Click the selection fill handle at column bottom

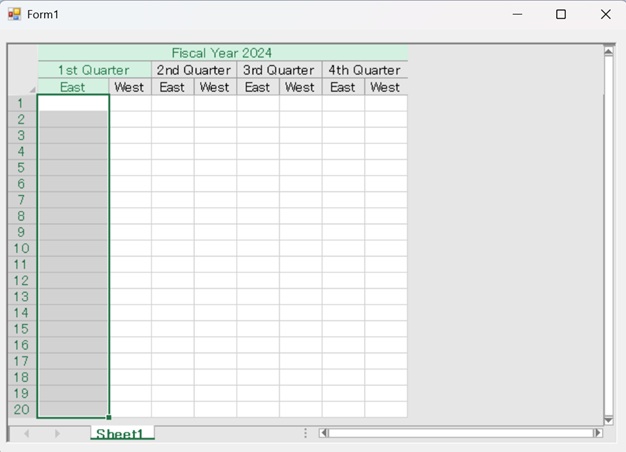tap(109, 417)
